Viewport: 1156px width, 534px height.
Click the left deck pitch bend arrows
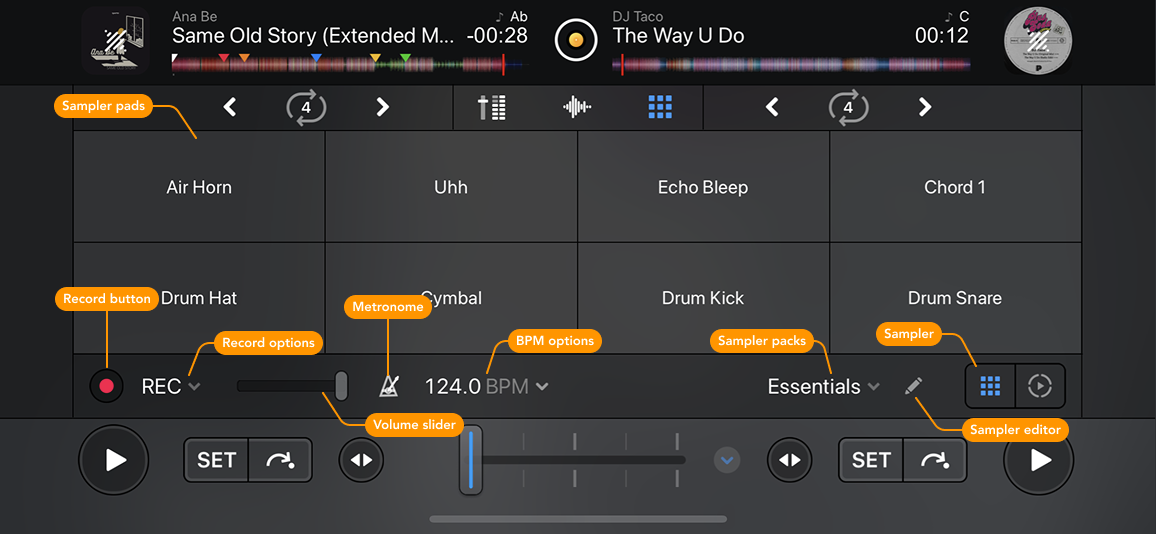(361, 460)
